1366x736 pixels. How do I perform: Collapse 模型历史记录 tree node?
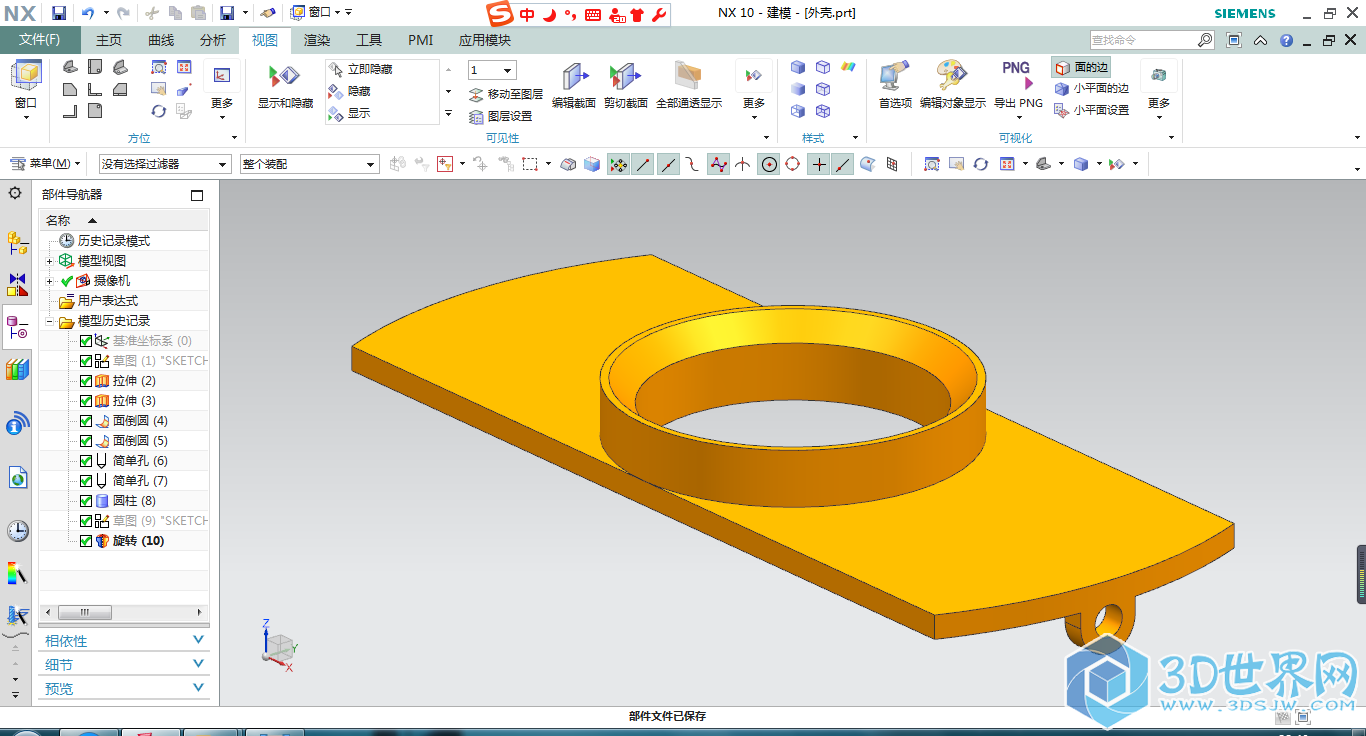(x=49, y=321)
